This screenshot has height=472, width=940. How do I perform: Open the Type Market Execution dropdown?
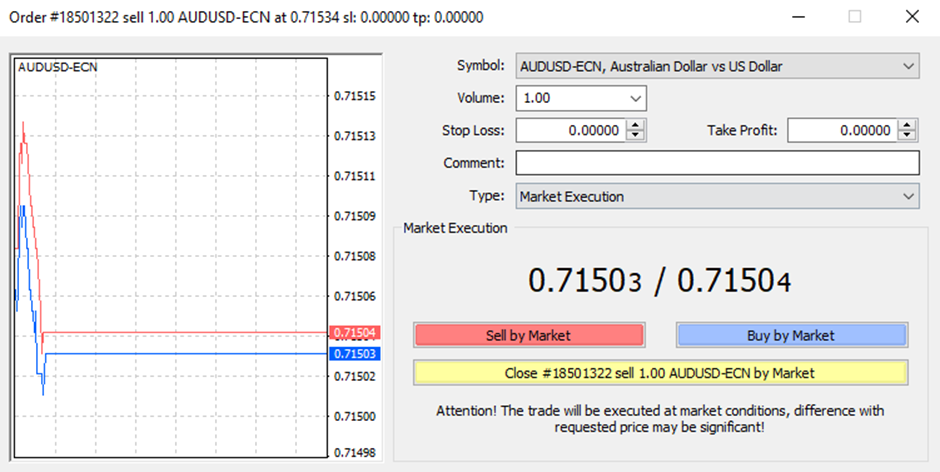(717, 196)
